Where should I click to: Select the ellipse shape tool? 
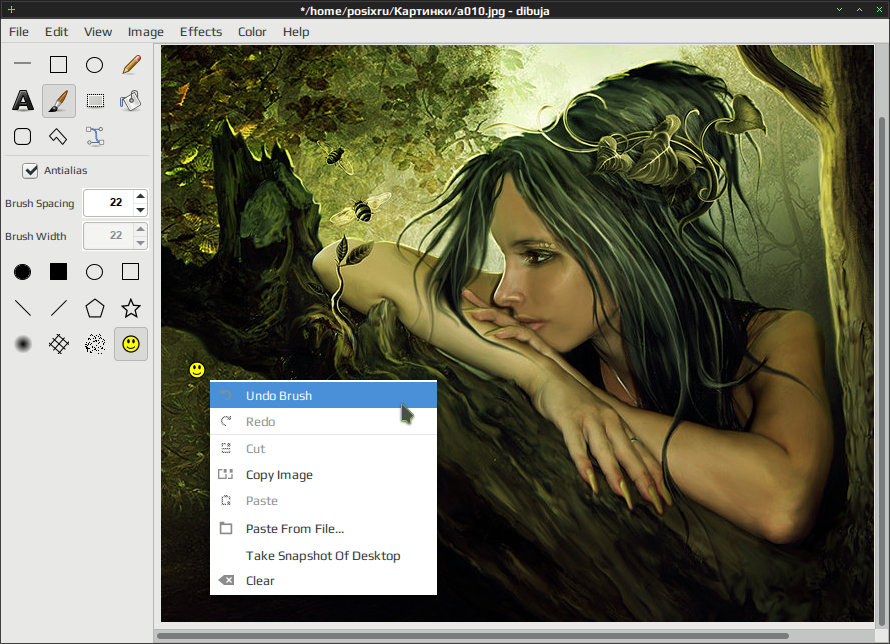click(94, 64)
